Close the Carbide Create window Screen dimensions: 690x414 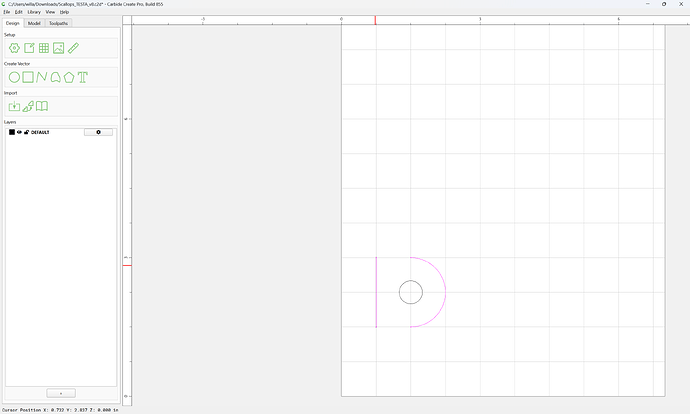tap(681, 4)
